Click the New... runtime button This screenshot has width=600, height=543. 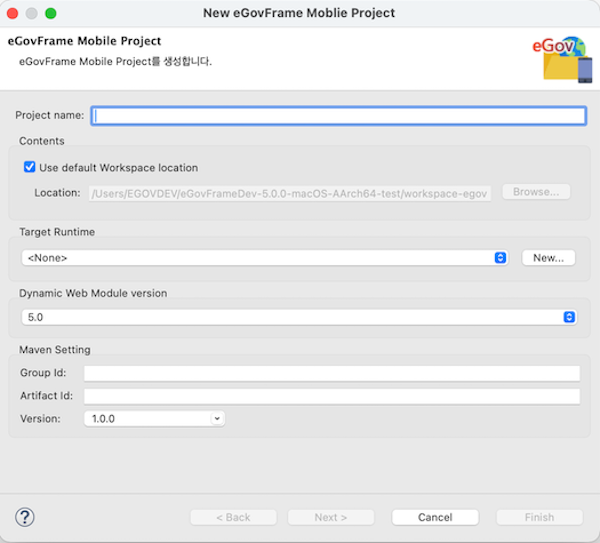point(548,258)
